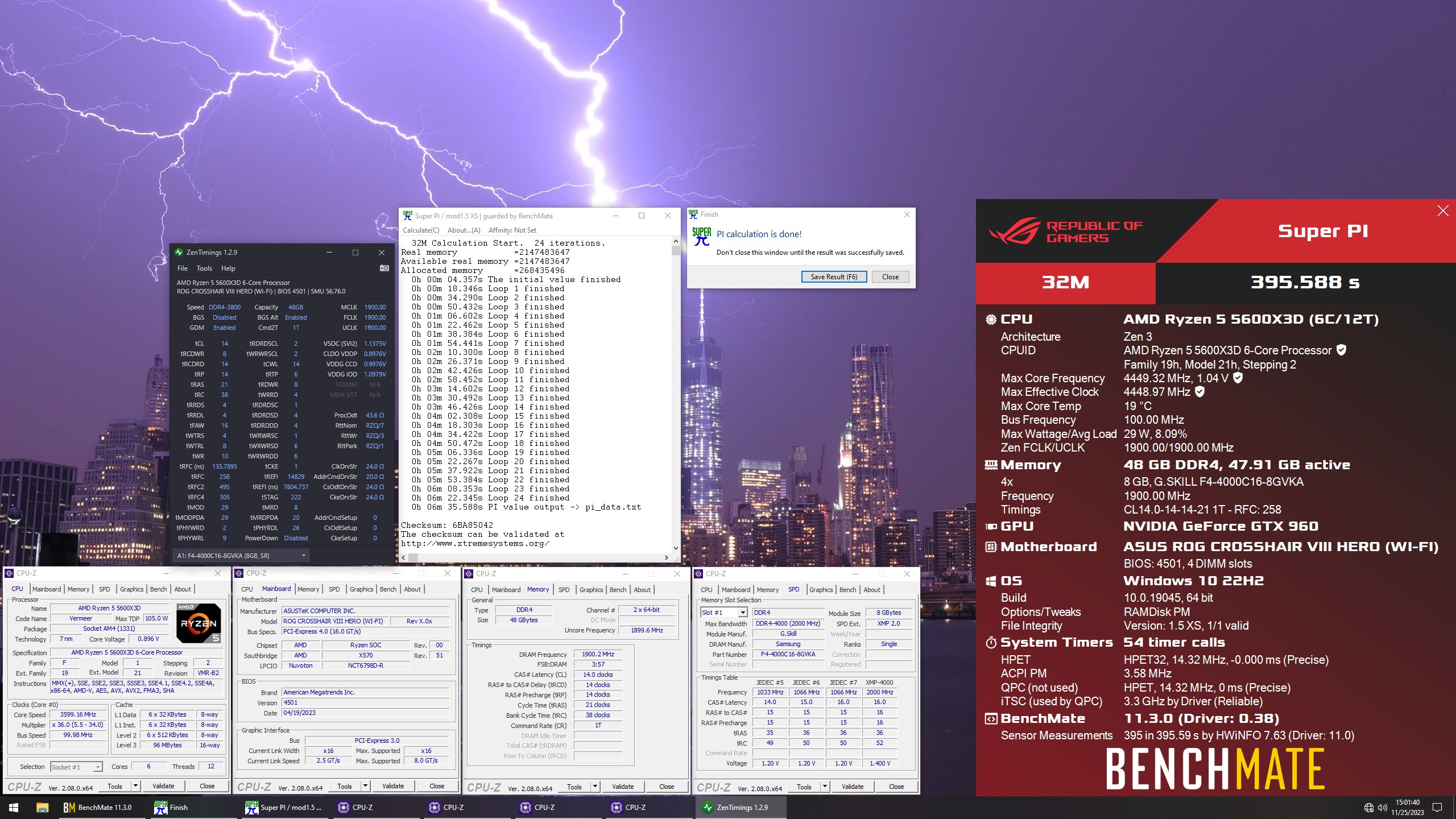Click the 395.588 s result value
Viewport: 1456px width, 819px height.
[x=1305, y=282]
